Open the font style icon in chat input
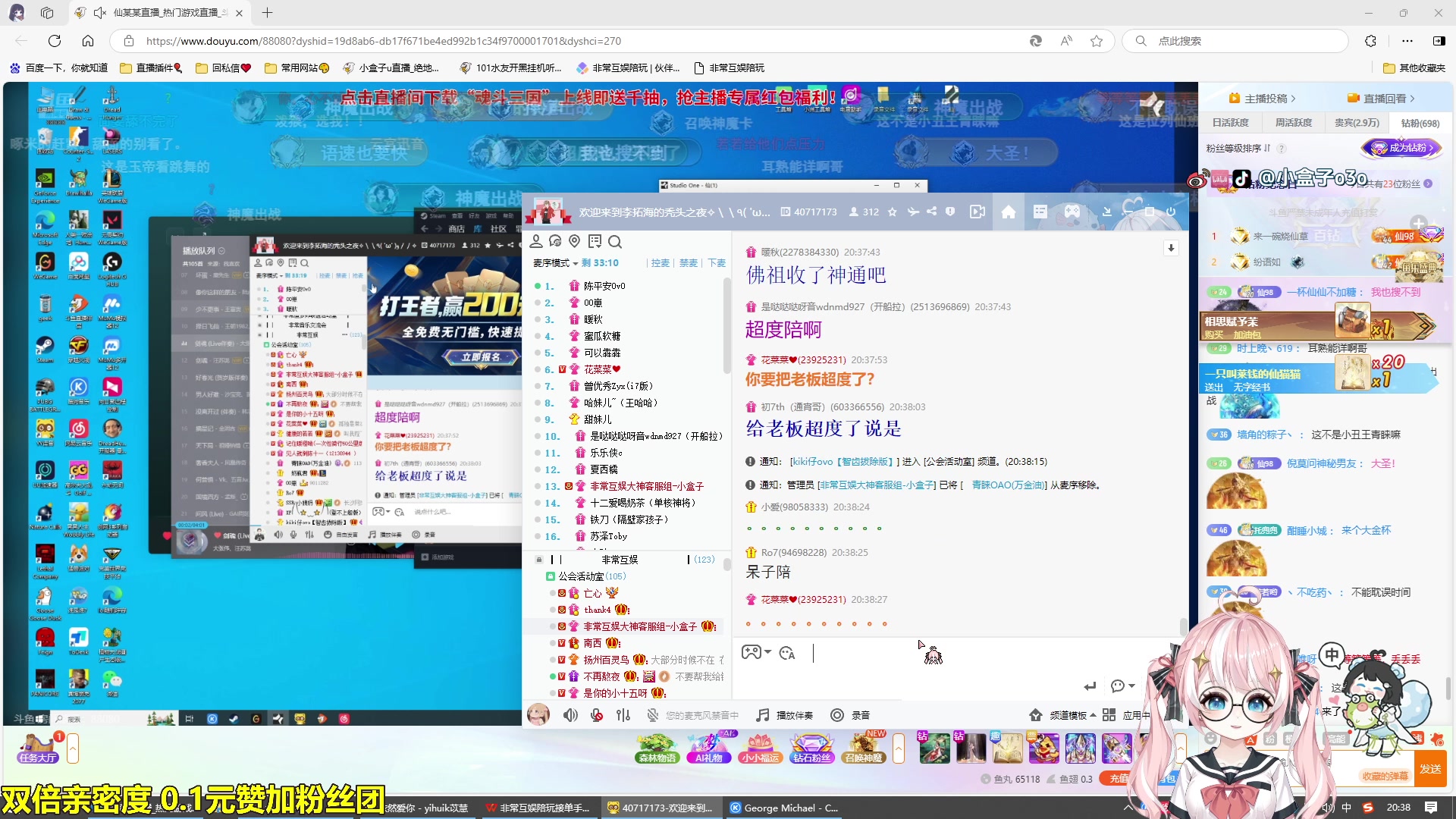The width and height of the screenshot is (1456, 819). click(787, 653)
